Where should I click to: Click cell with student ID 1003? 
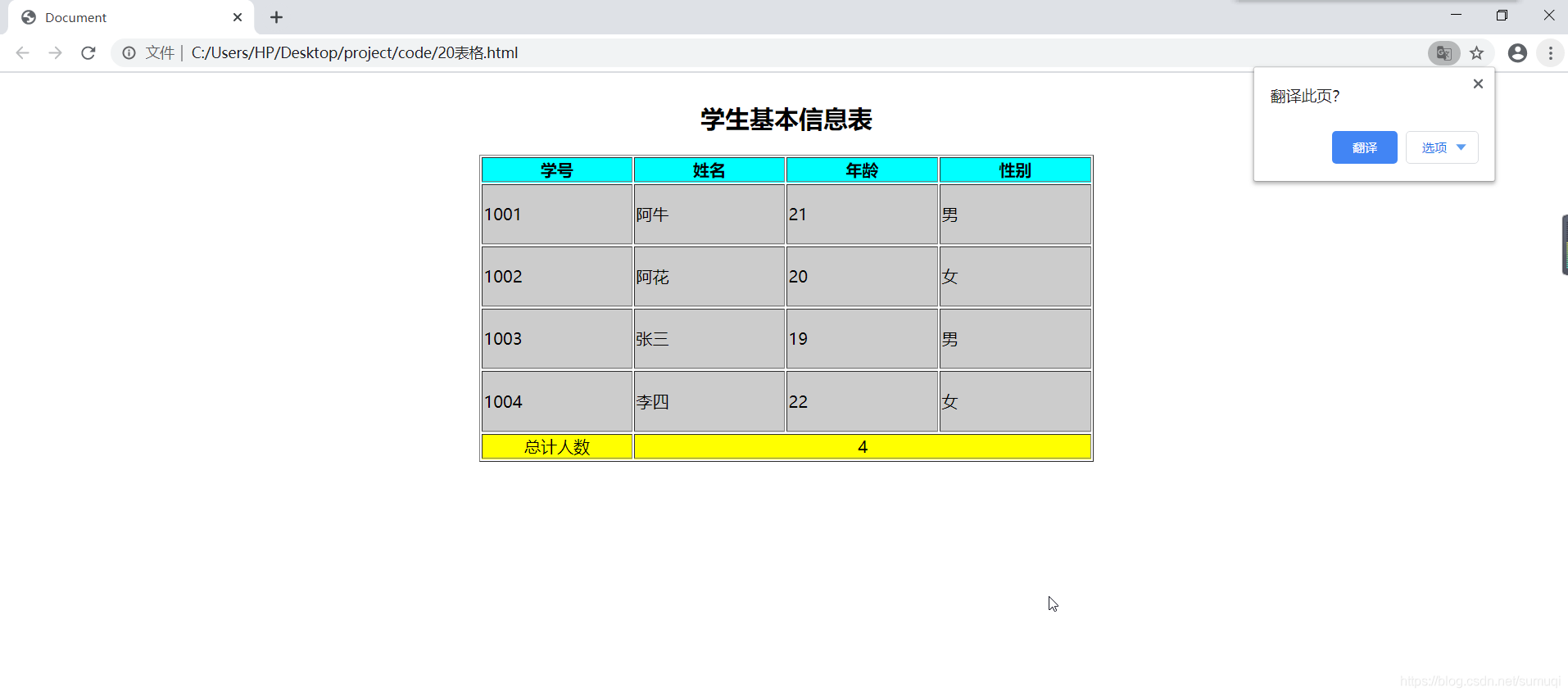[x=557, y=339]
